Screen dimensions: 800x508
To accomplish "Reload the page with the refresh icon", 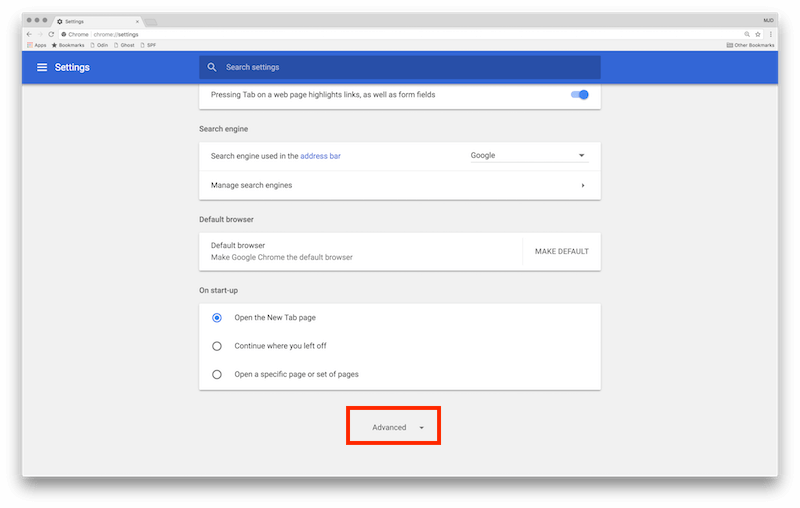I will (x=51, y=34).
